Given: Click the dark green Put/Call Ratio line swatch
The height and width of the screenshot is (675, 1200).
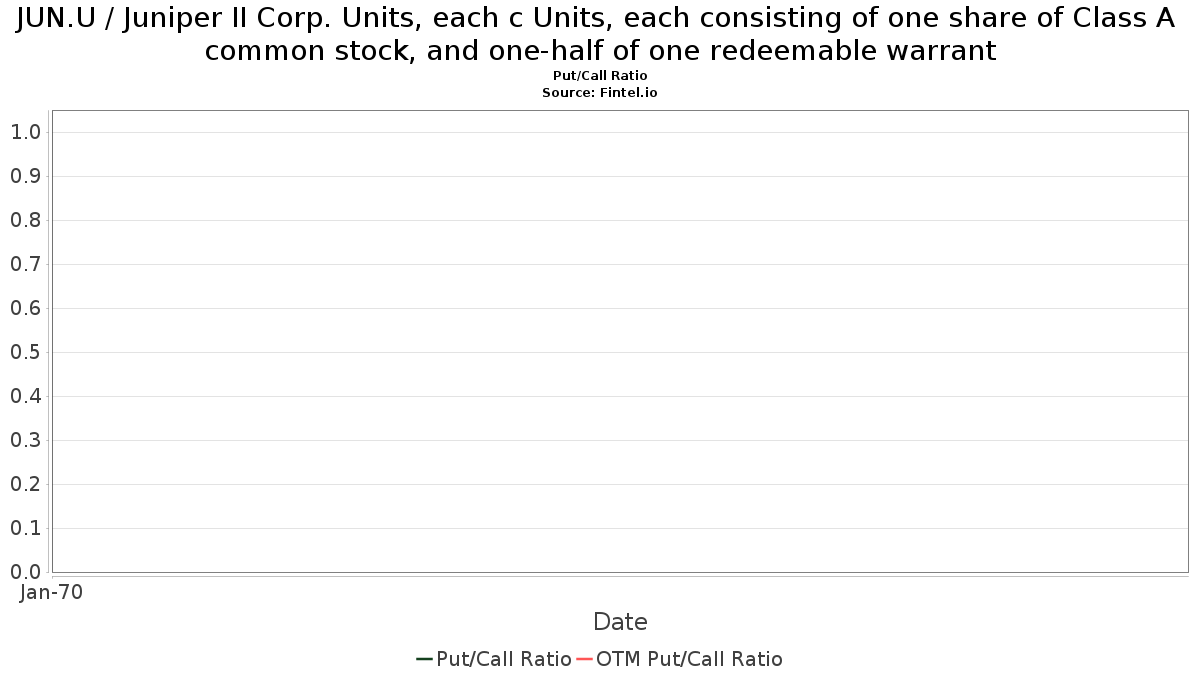Looking at the screenshot, I should point(424,659).
